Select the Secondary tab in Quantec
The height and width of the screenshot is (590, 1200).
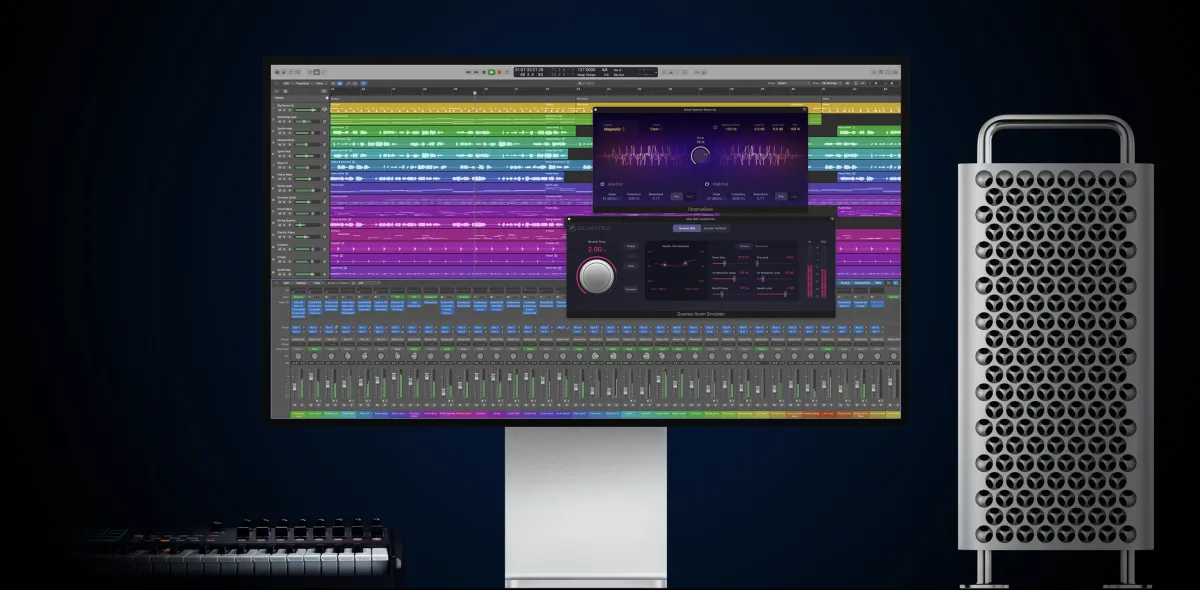click(x=761, y=246)
